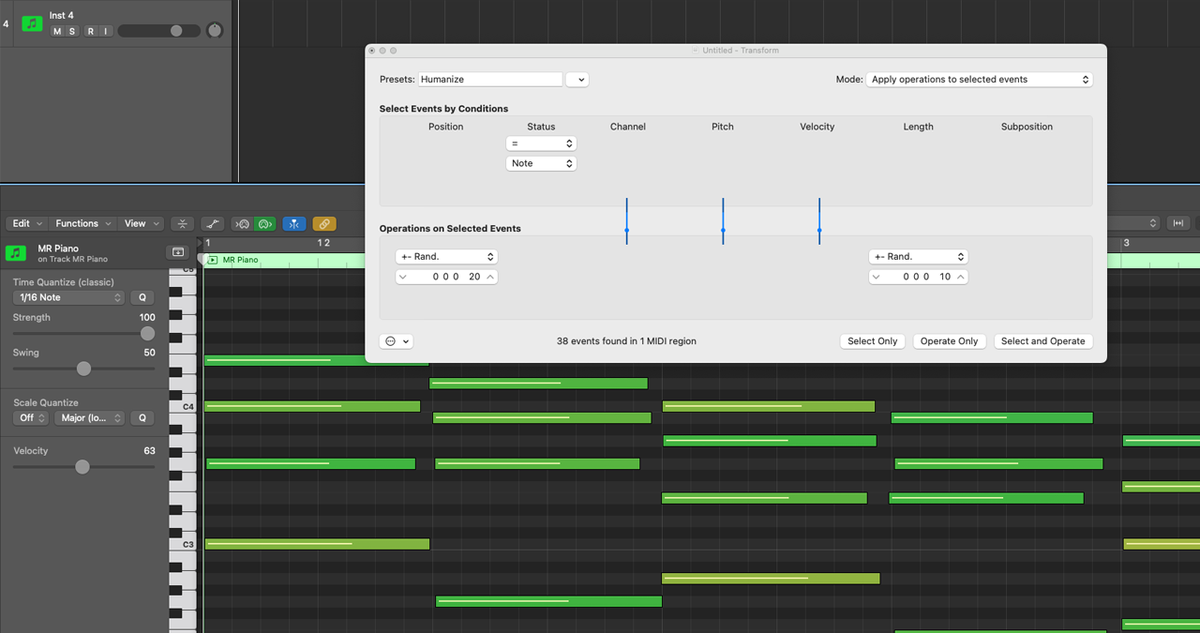Click the green music note icon beside MR Piano
Screen dimensions: 1200x633
pyautogui.click(x=16, y=253)
